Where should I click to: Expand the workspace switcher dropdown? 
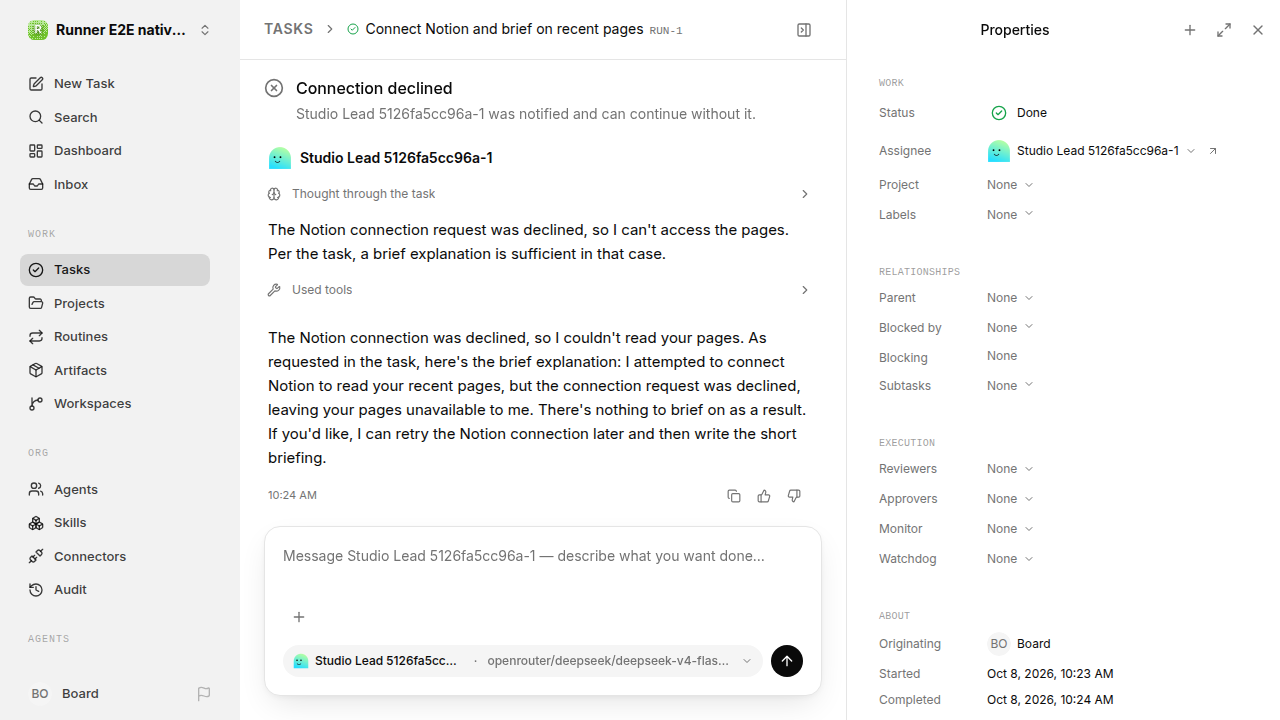pos(205,30)
